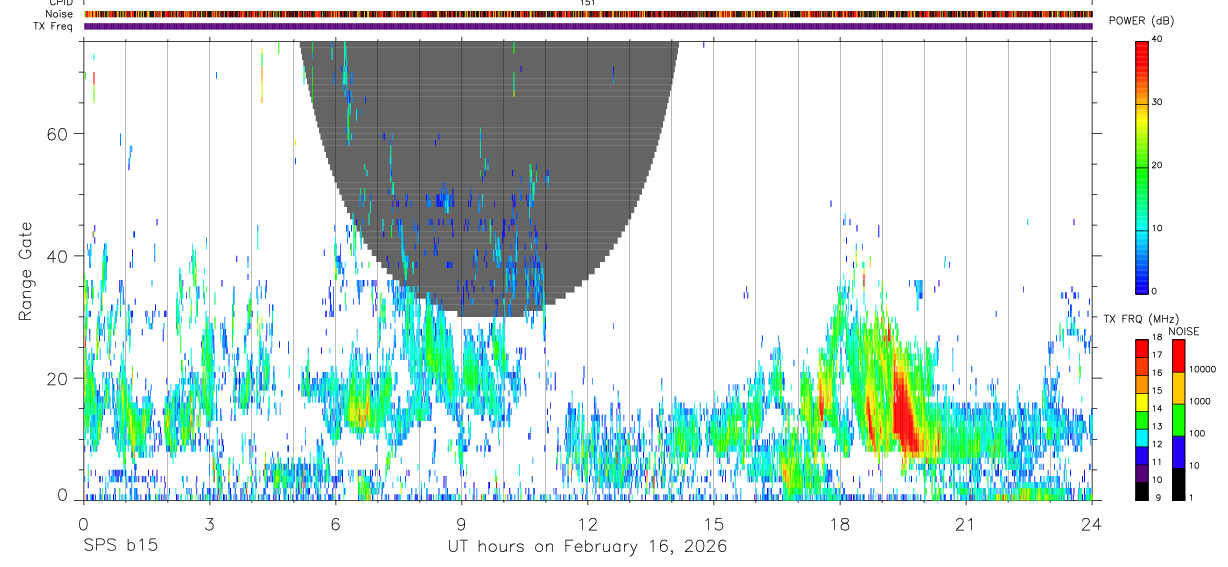Click the 6 hour tick on the UT axis
This screenshot has height=567, width=1228.
pyautogui.click(x=336, y=524)
